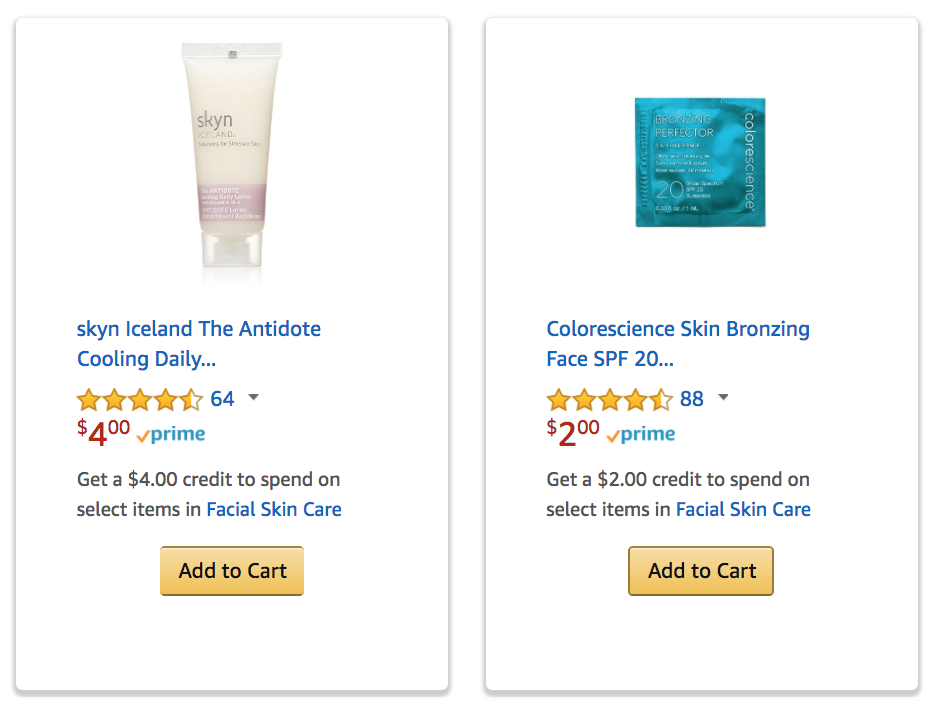Click the star rating for Colorescience

[x=609, y=399]
